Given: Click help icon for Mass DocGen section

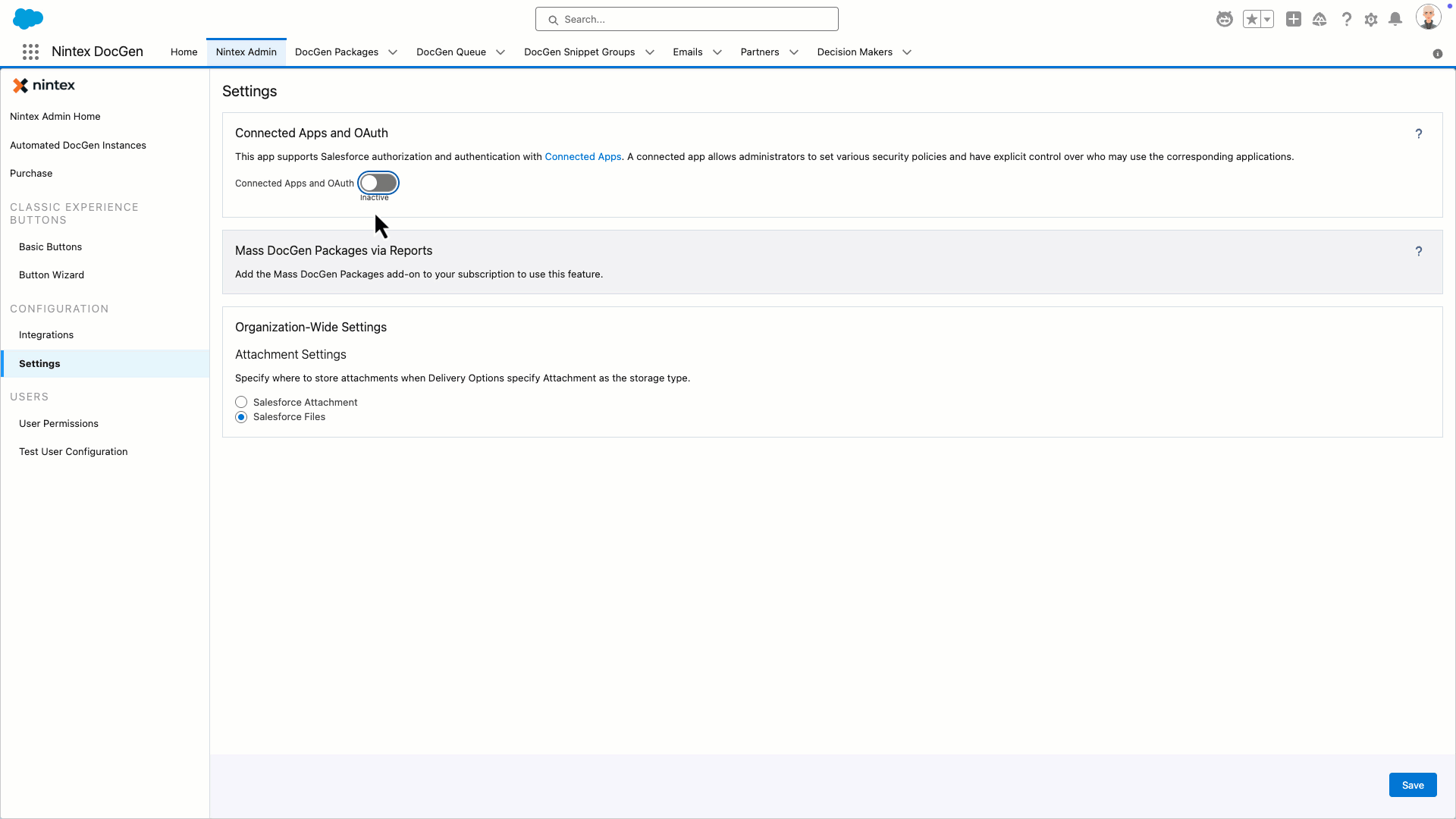Looking at the screenshot, I should coord(1418,252).
